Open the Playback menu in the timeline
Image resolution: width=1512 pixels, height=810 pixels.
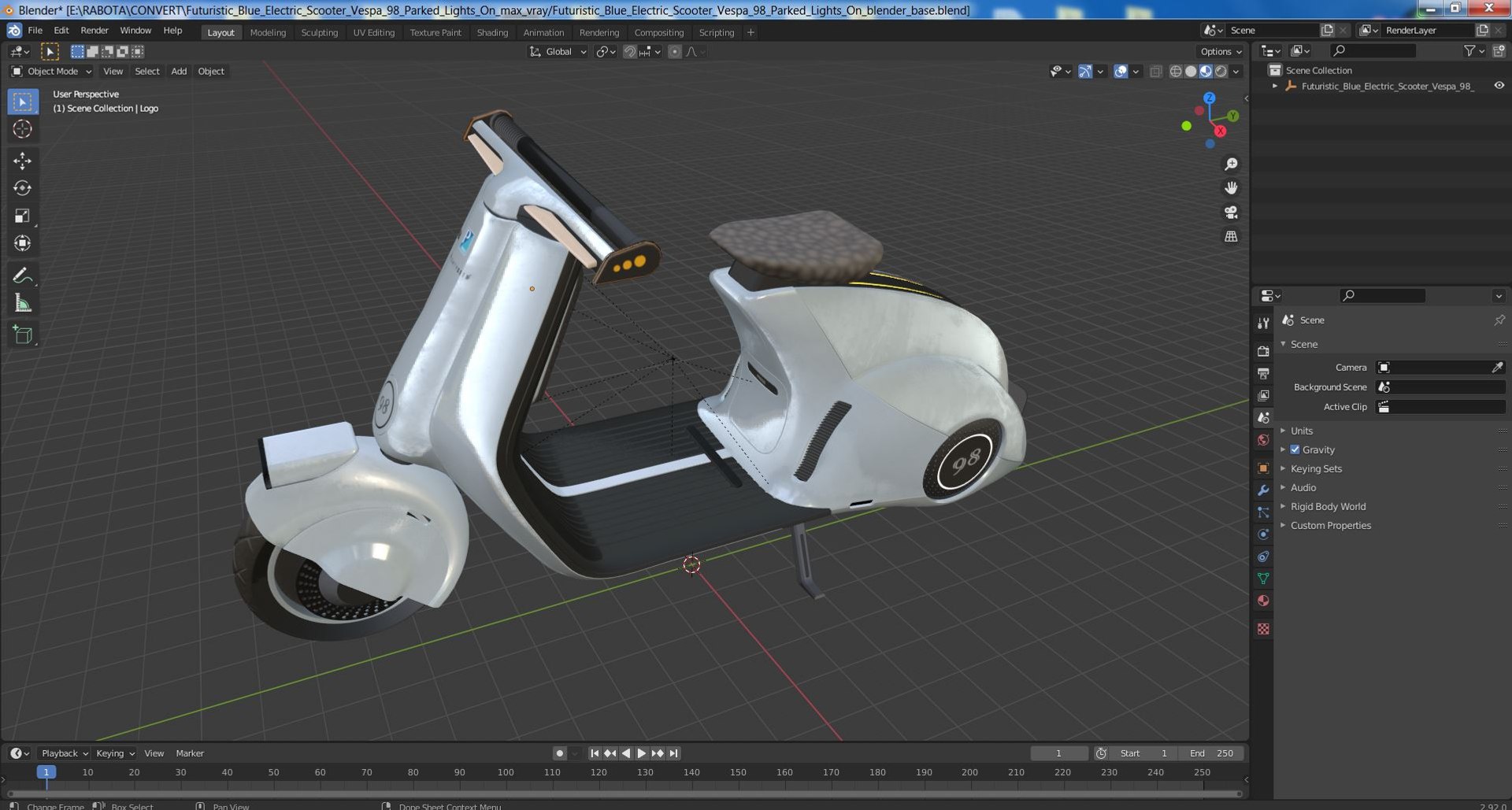tap(64, 753)
